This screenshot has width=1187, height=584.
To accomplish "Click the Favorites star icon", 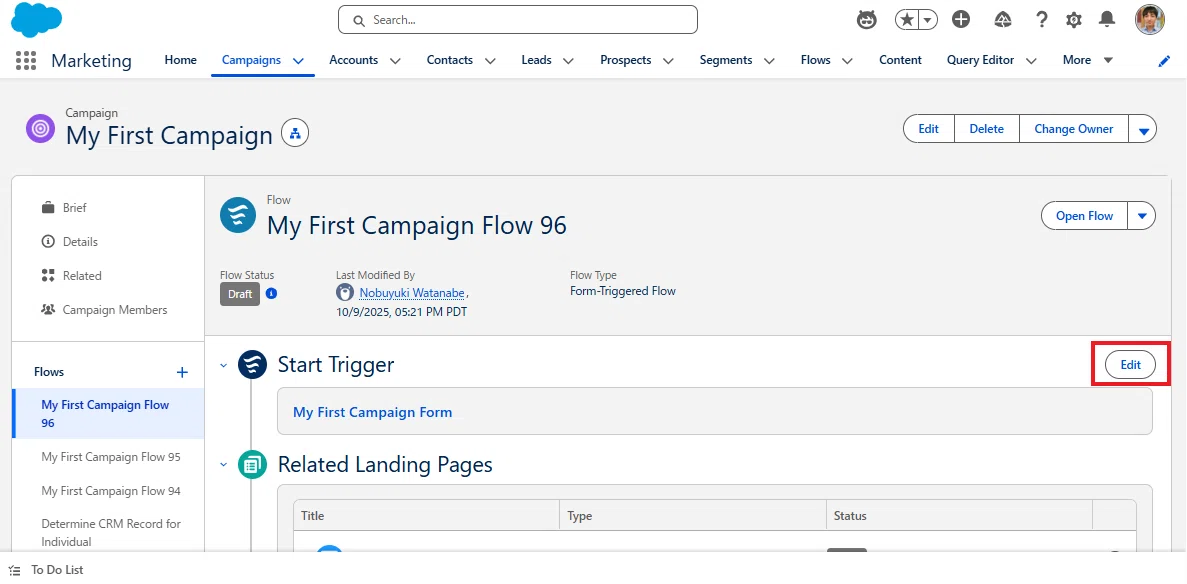I will point(906,20).
